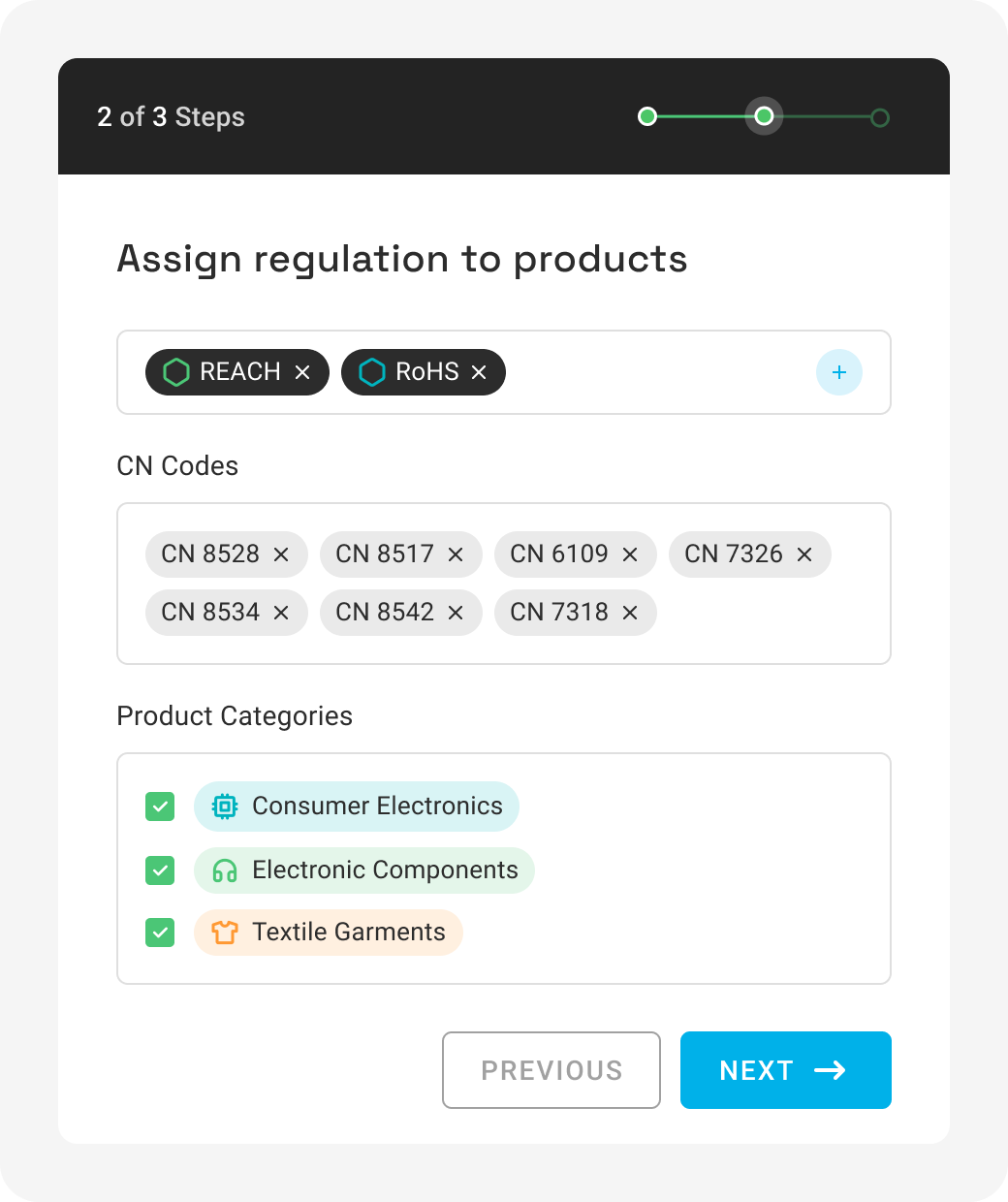Select the current second step indicator
Screen dimensions: 1008x1202
point(764,117)
